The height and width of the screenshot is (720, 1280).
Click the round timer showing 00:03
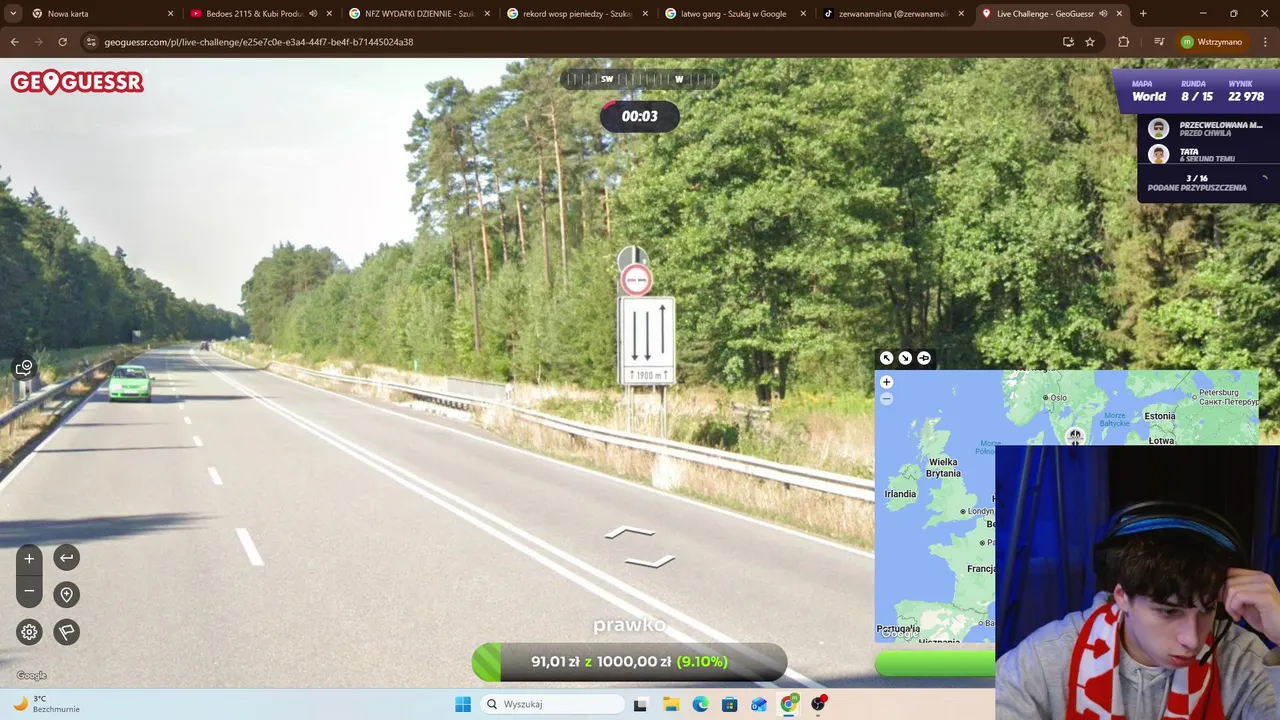pyautogui.click(x=640, y=116)
